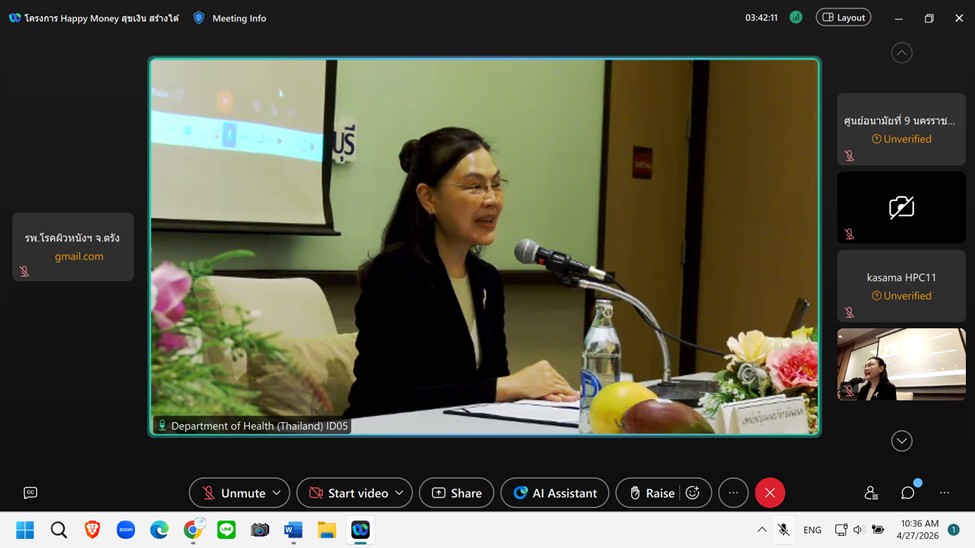The image size is (975, 548).
Task: Leave the meeting with red X button
Action: point(769,493)
